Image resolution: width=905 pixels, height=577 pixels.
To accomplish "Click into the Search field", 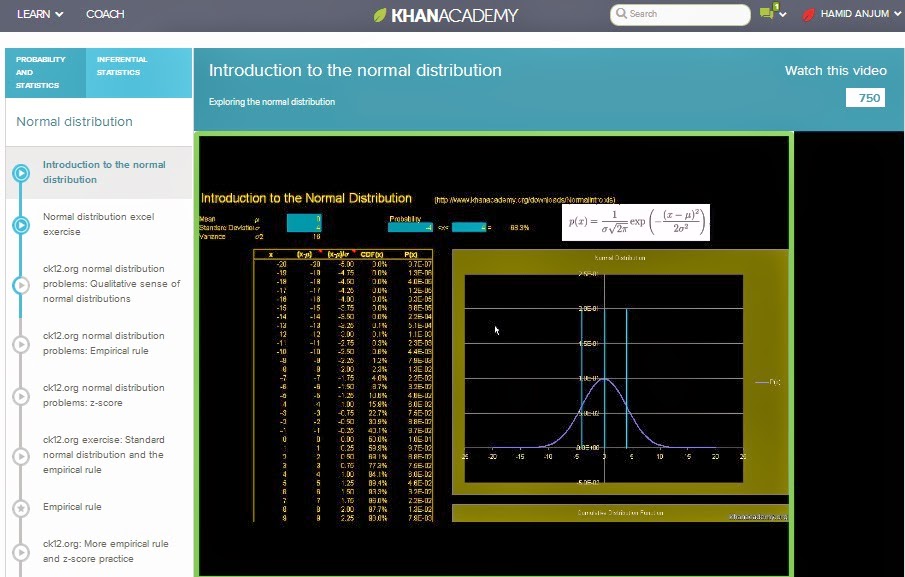I will (x=680, y=14).
